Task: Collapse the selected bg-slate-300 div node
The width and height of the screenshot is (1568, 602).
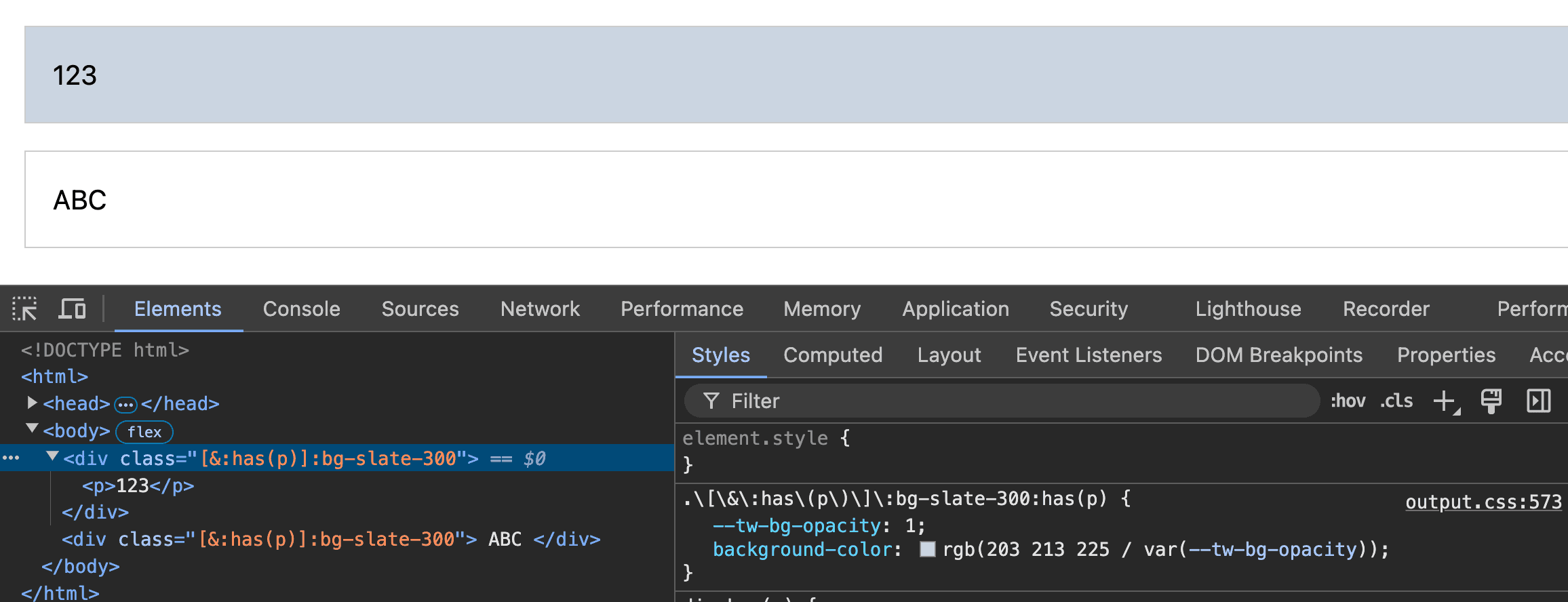Action: click(x=52, y=457)
